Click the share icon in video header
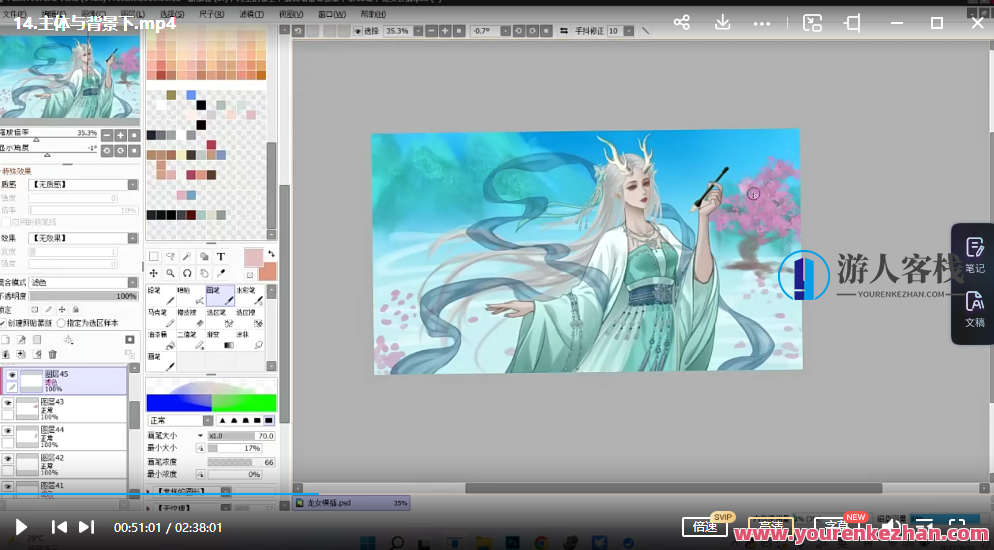Image resolution: width=994 pixels, height=550 pixels. coord(682,22)
